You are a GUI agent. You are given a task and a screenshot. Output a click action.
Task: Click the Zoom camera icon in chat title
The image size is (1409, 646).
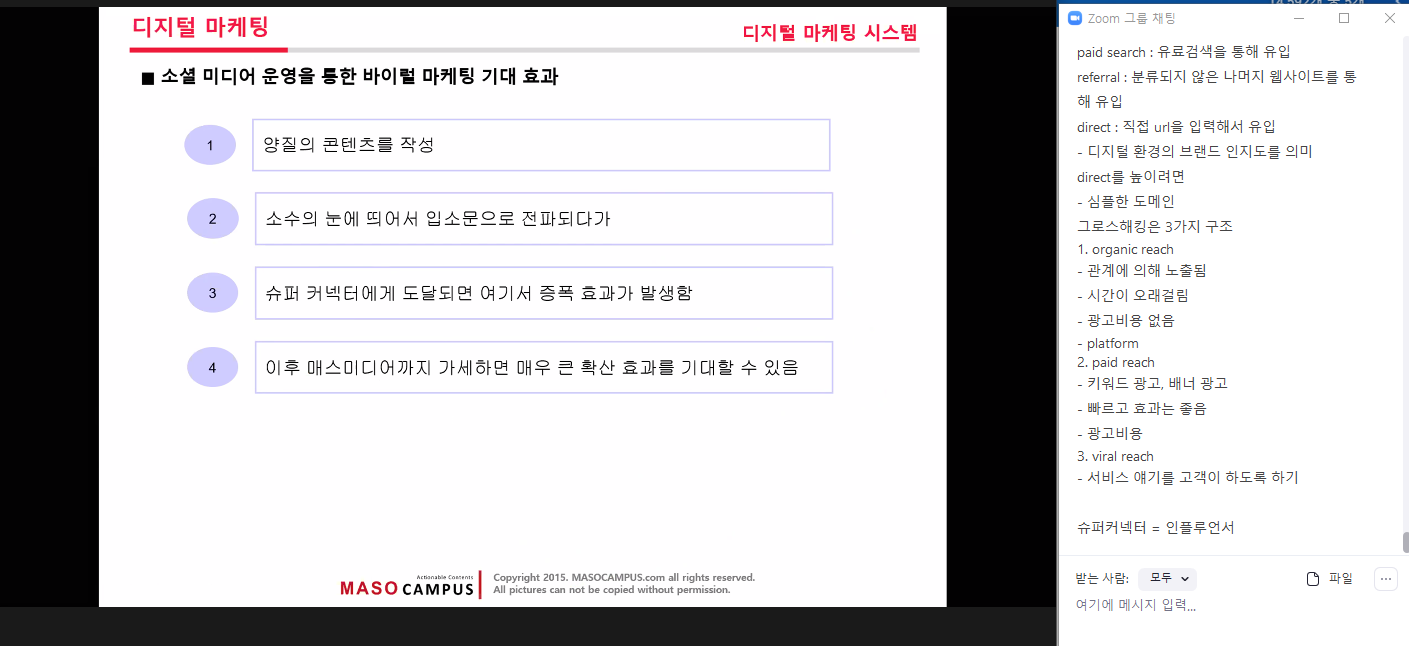(1075, 18)
